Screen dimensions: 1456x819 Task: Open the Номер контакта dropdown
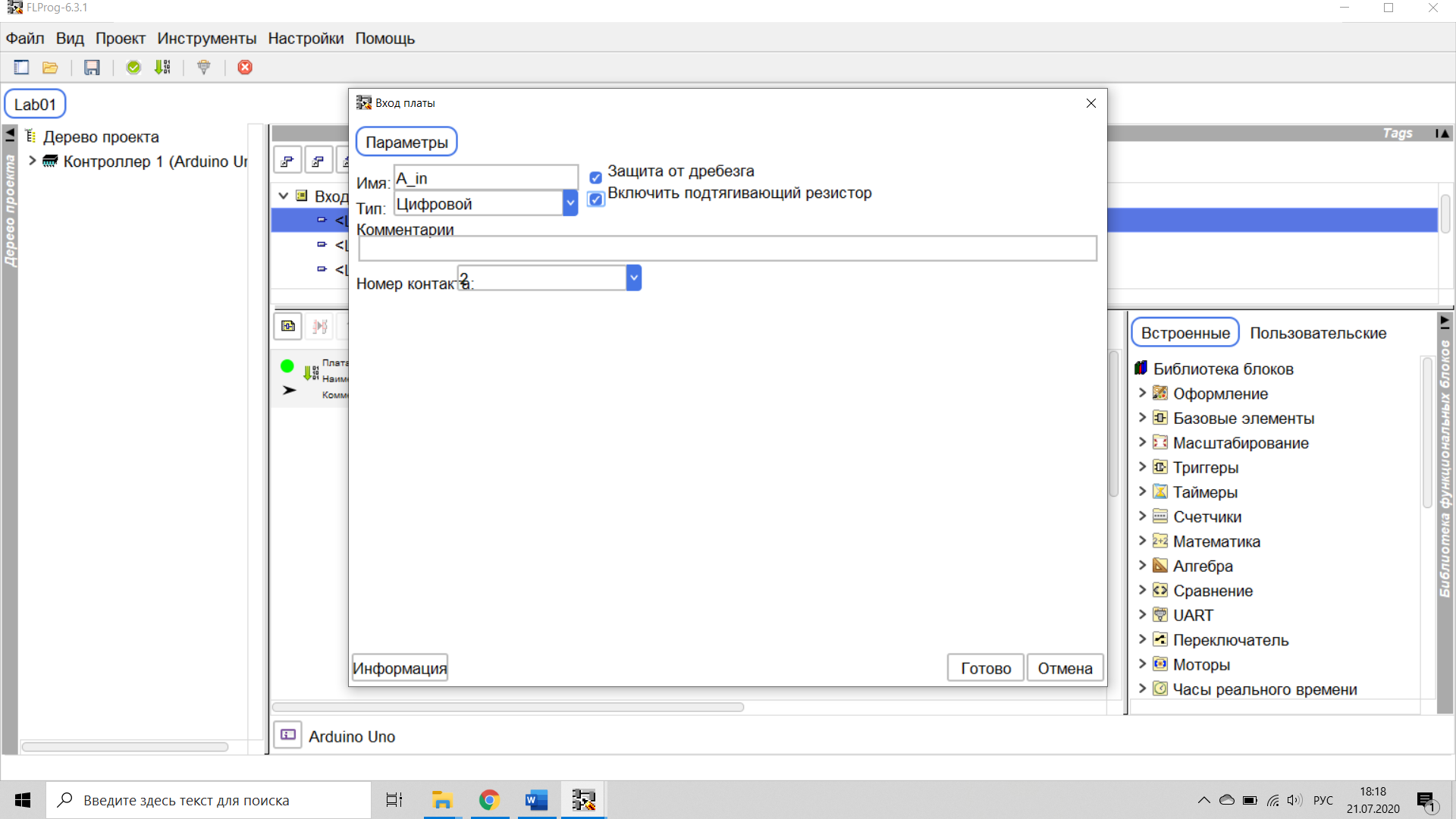tap(634, 278)
